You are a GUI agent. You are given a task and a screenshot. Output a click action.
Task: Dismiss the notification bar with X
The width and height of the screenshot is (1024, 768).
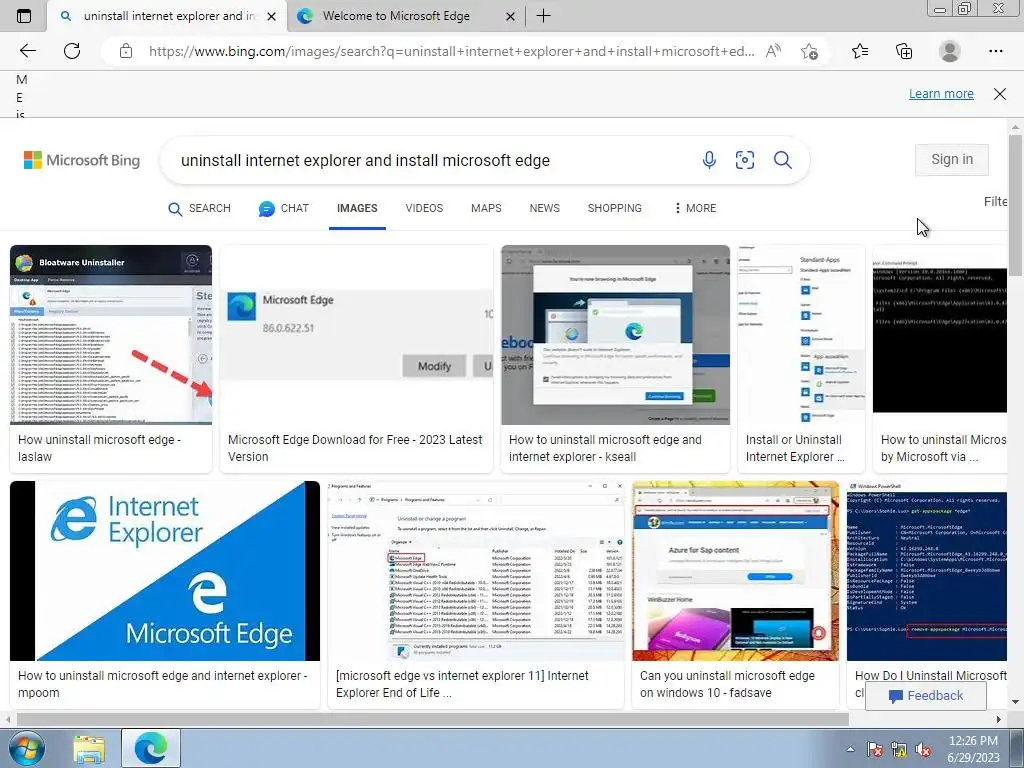[x=1000, y=94]
